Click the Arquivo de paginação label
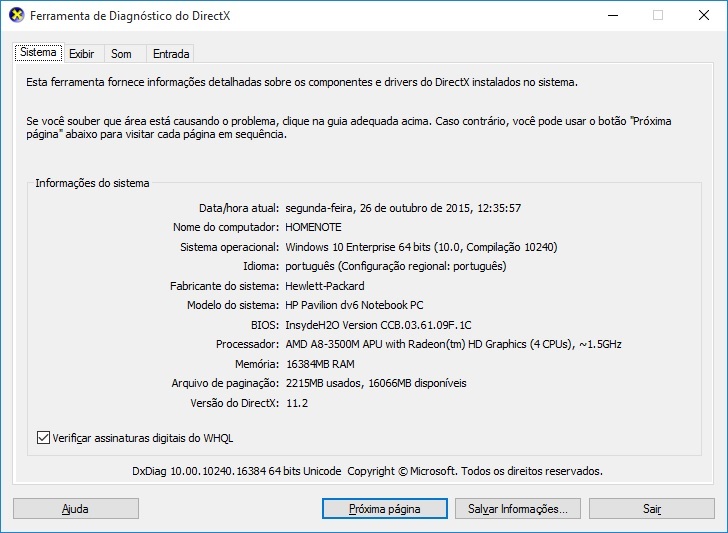 tap(225, 384)
